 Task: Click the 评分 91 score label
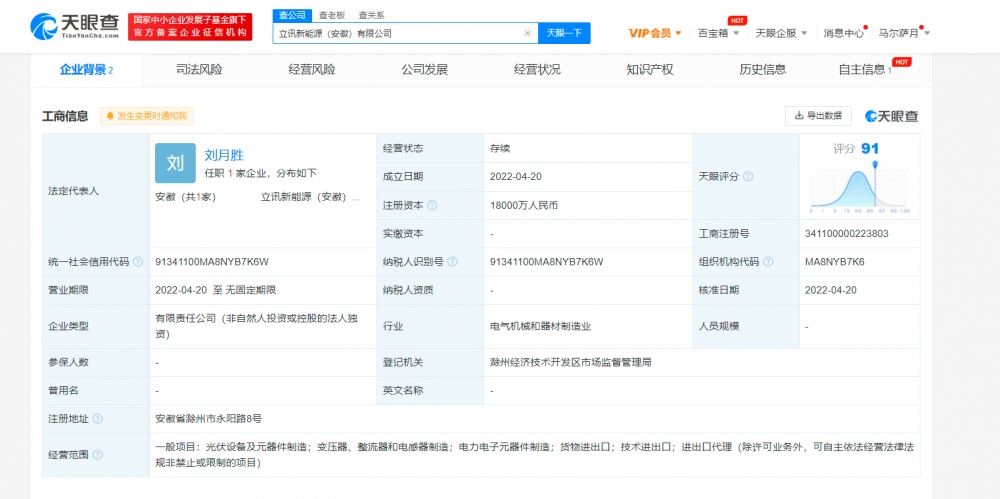click(x=856, y=149)
